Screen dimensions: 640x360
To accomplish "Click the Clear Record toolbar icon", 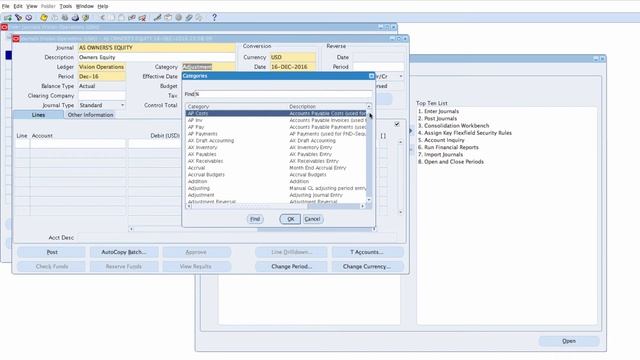I will [132, 18].
